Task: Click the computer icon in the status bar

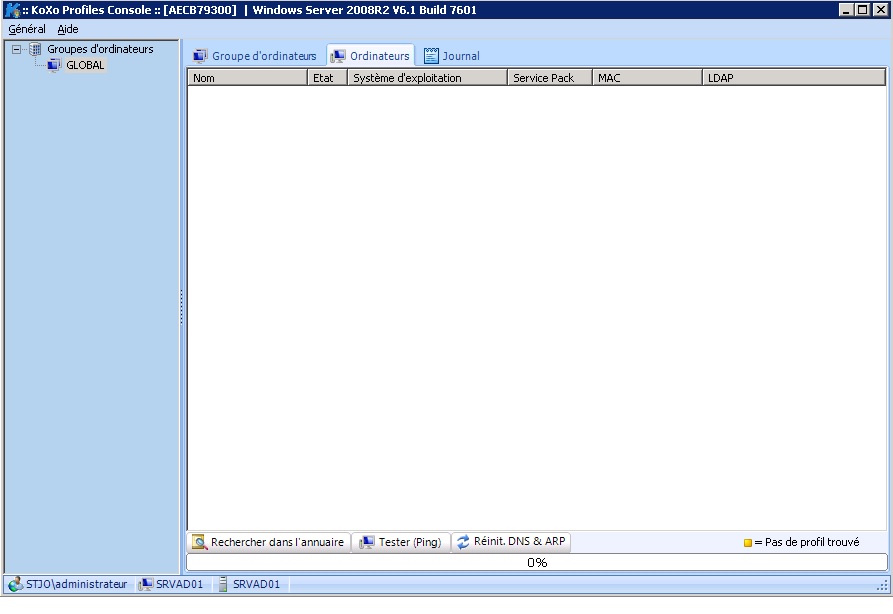Action: tap(146, 584)
